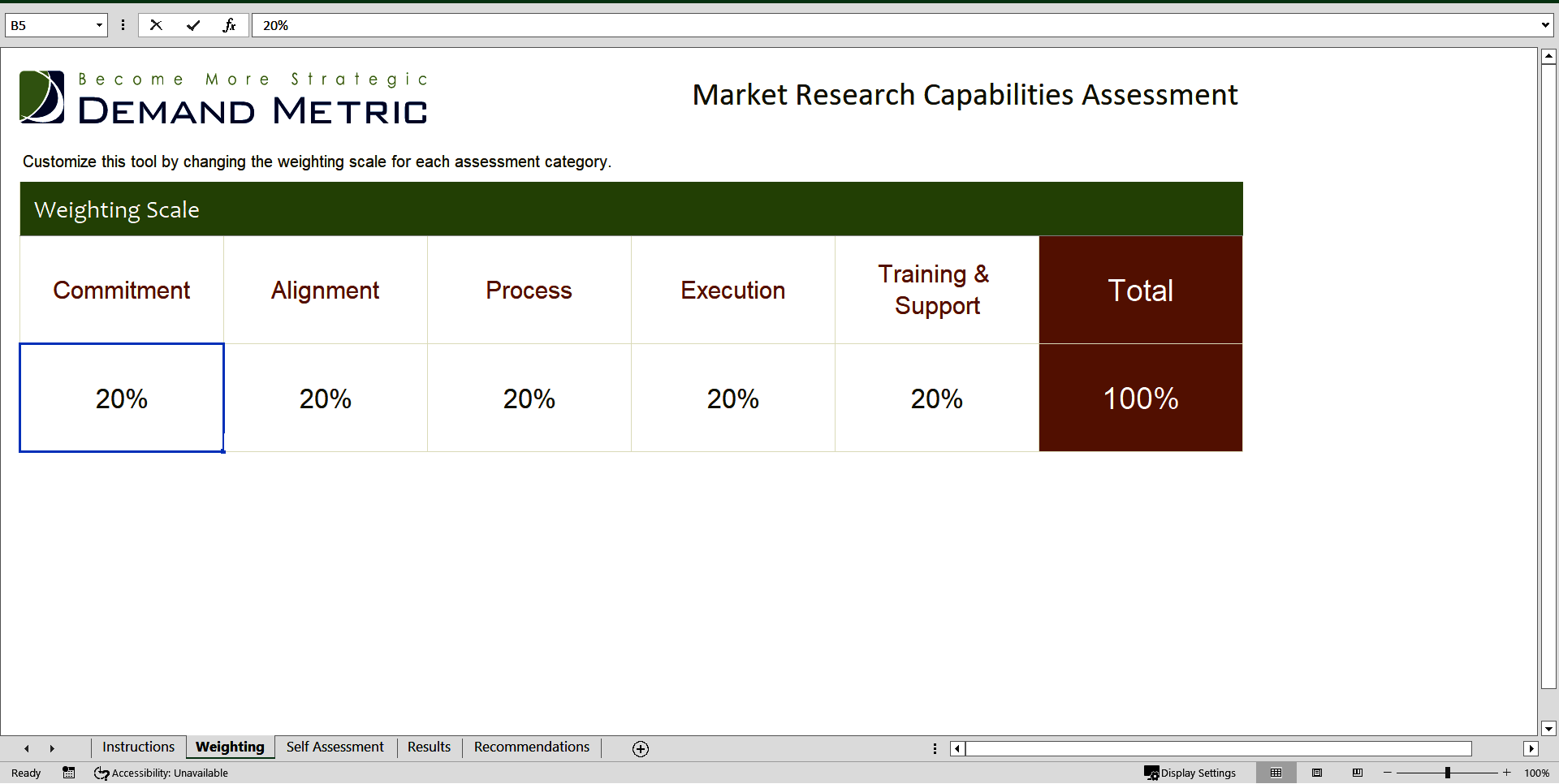
Task: Switch to Page Layout view icon
Action: pos(1318,773)
